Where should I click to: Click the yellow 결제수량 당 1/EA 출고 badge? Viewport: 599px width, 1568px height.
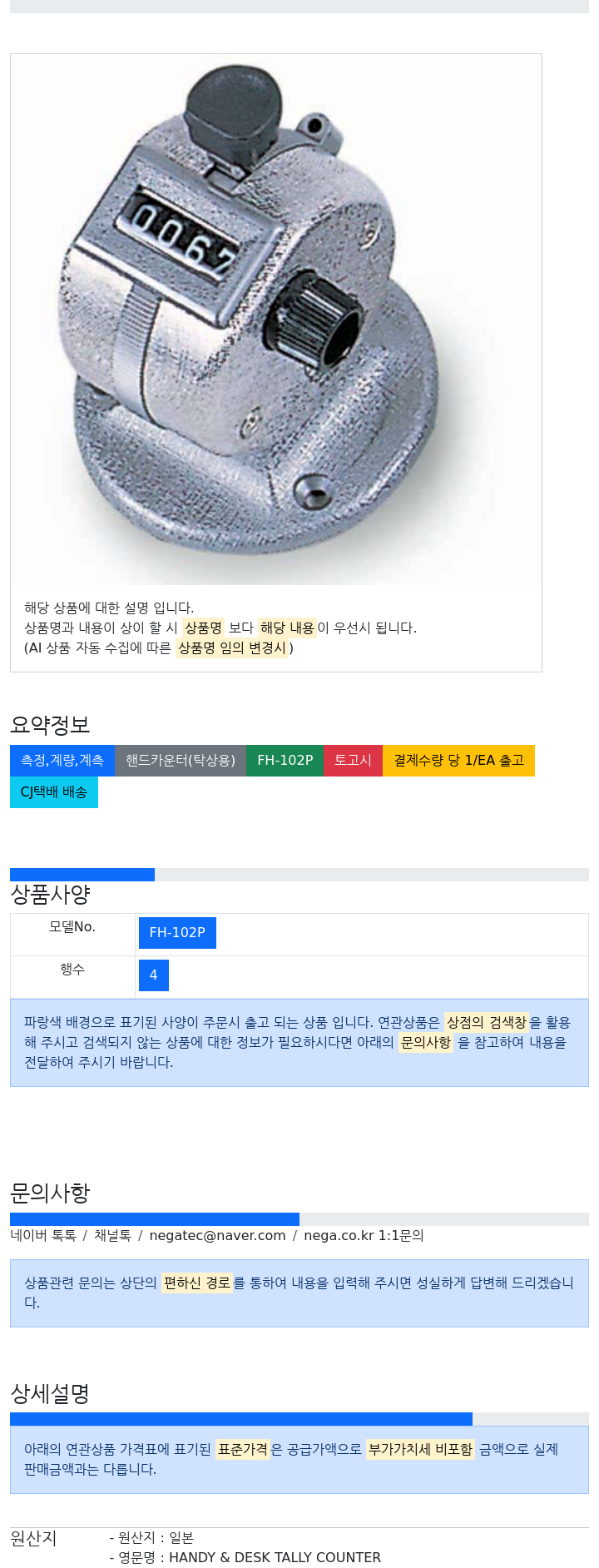pos(458,761)
